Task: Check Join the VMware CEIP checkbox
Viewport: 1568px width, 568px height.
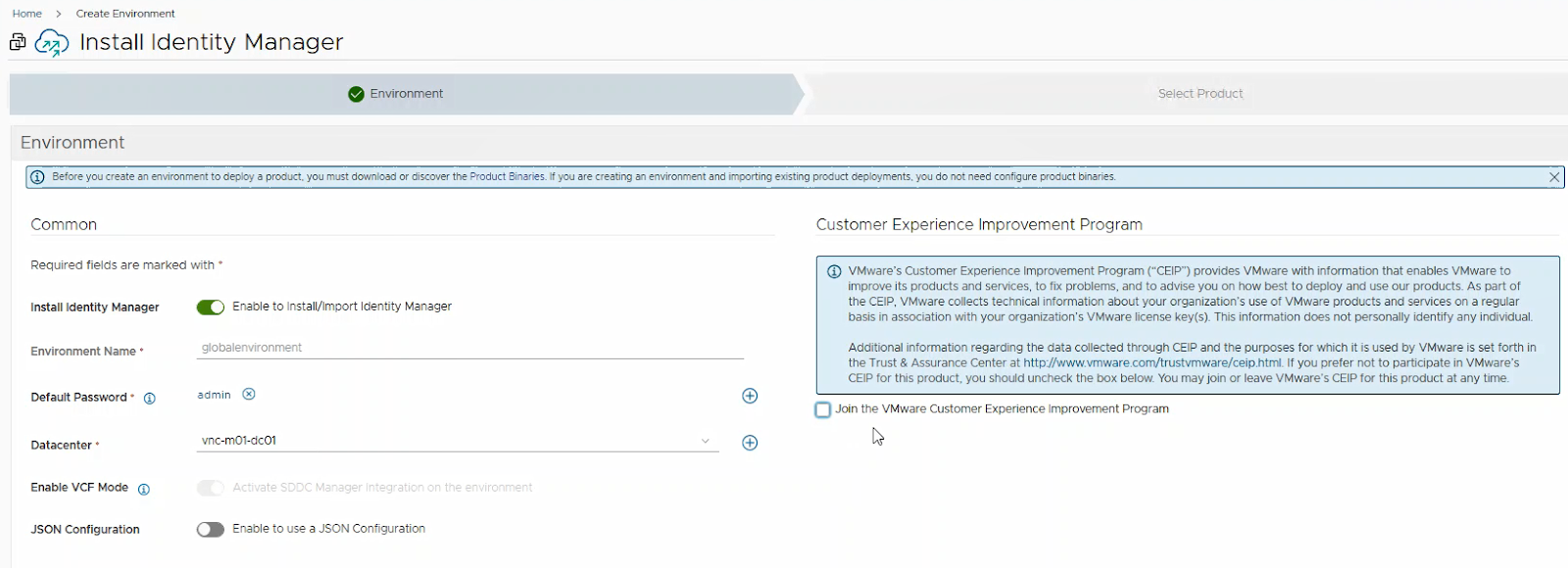Action: (x=823, y=410)
